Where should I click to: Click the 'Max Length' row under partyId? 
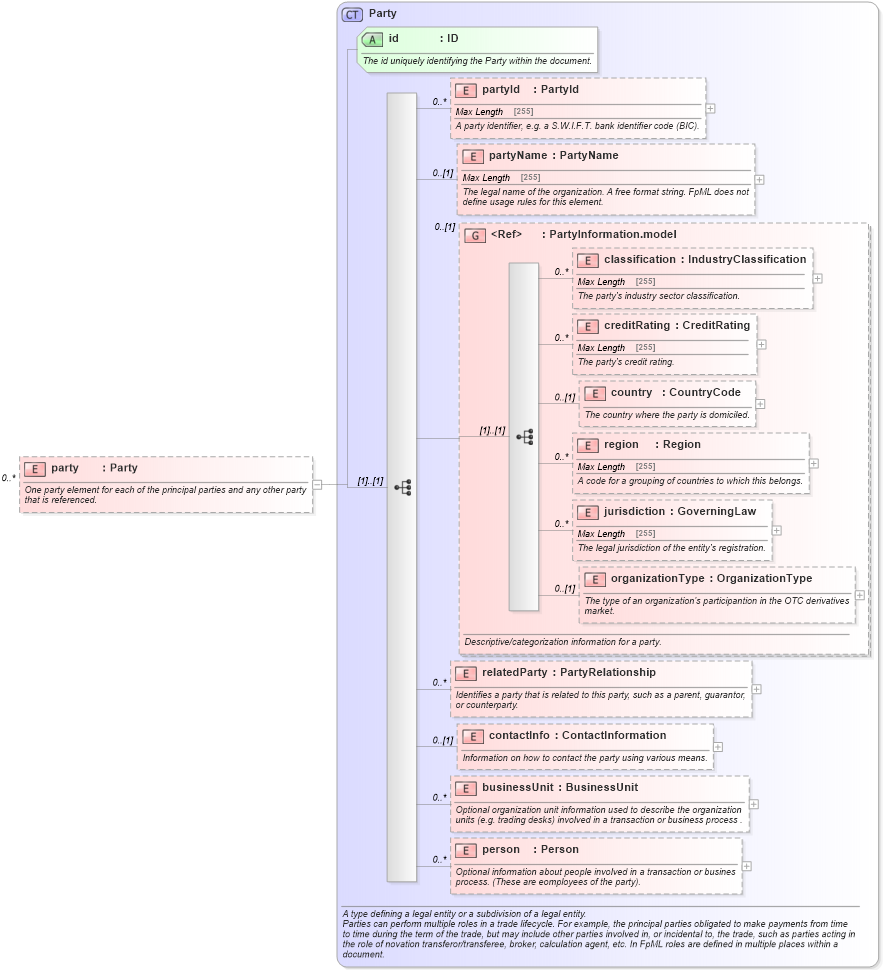[578, 111]
